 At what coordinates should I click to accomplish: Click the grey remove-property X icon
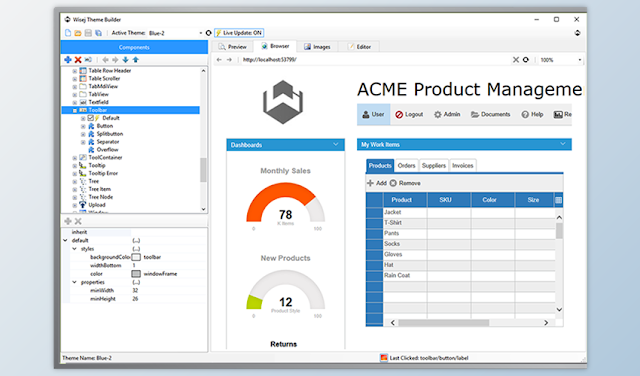(x=78, y=221)
